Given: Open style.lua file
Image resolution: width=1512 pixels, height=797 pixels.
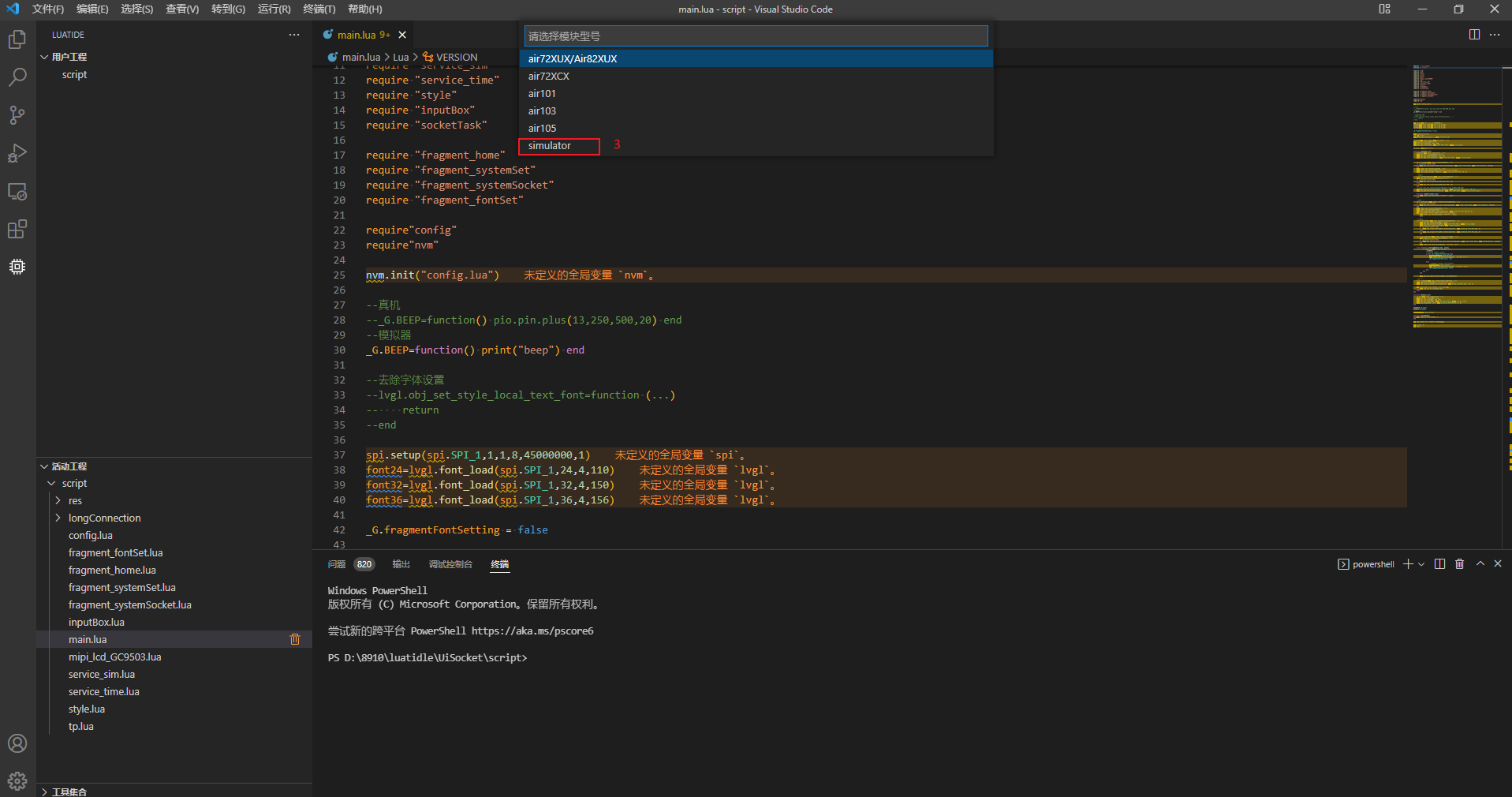Looking at the screenshot, I should pos(174,709).
